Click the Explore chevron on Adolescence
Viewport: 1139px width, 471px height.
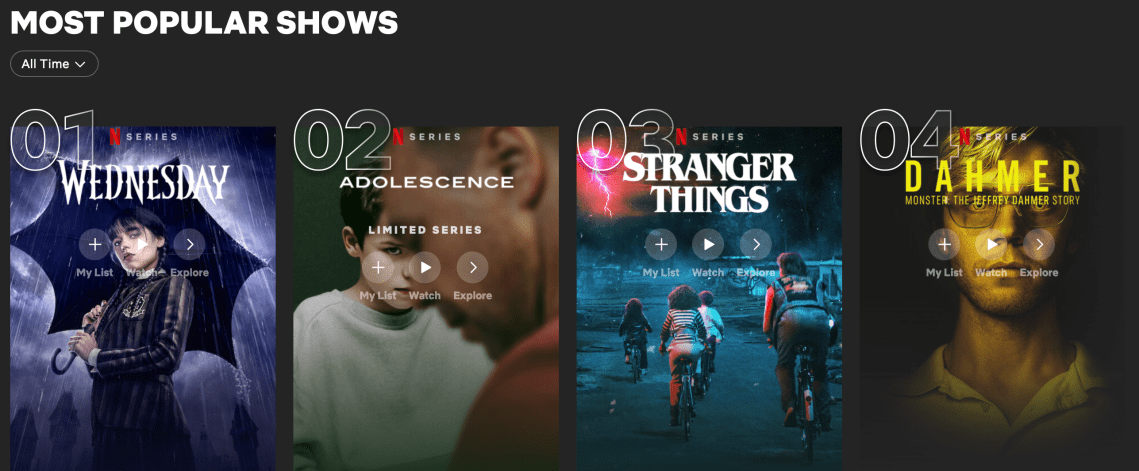pos(473,267)
